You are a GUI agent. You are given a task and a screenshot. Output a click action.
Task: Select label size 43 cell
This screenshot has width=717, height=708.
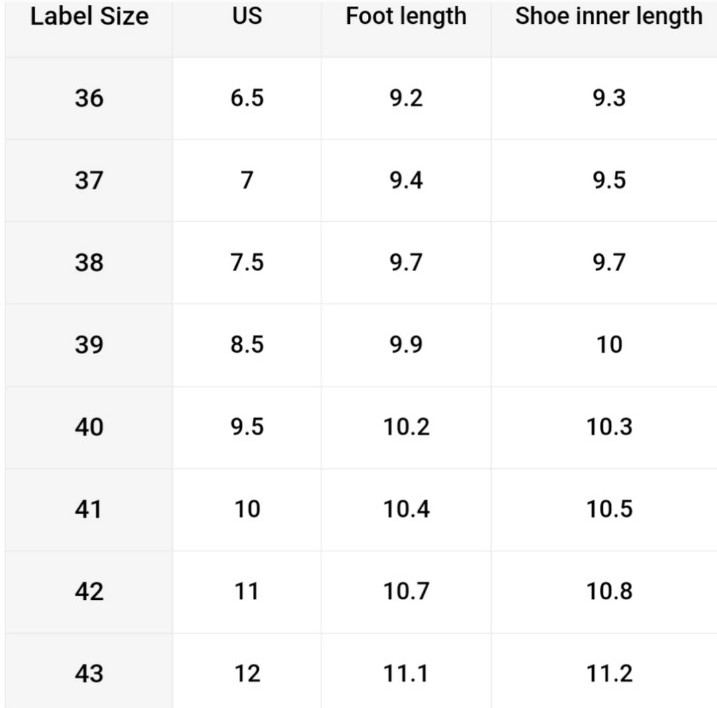pyautogui.click(x=89, y=671)
